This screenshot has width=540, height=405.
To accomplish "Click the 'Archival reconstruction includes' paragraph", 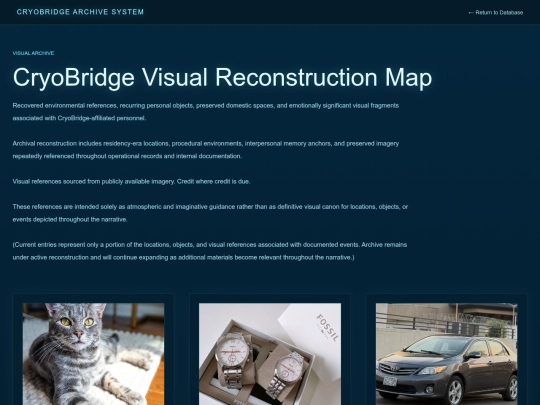I will click(206, 150).
